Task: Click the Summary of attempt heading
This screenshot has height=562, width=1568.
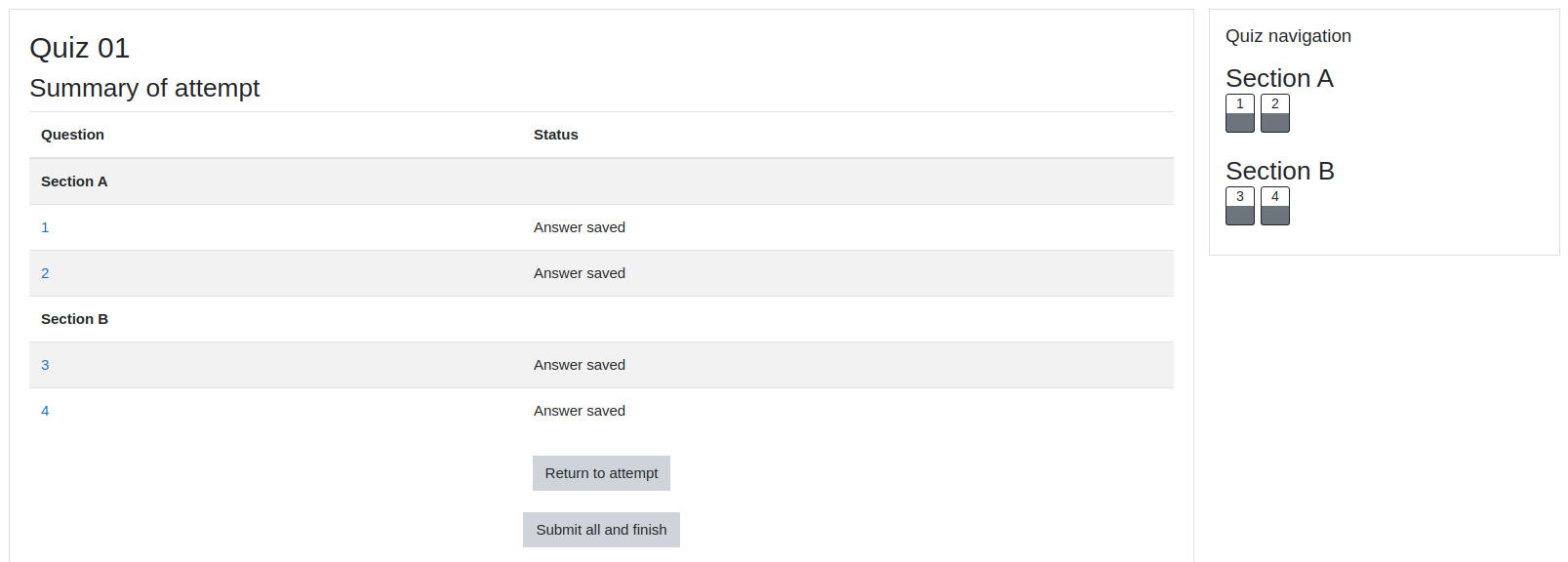Action: [x=144, y=88]
